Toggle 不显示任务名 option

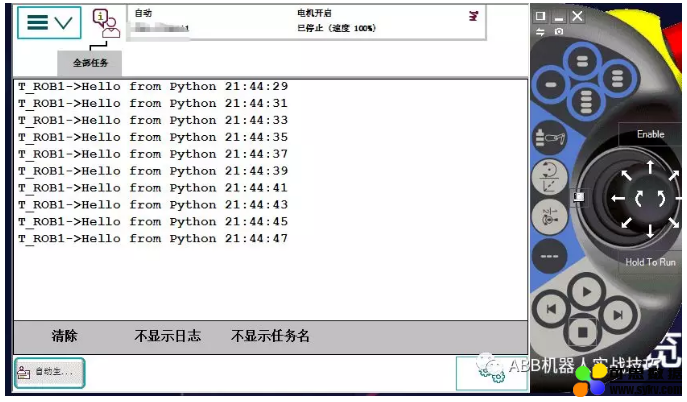coord(270,336)
